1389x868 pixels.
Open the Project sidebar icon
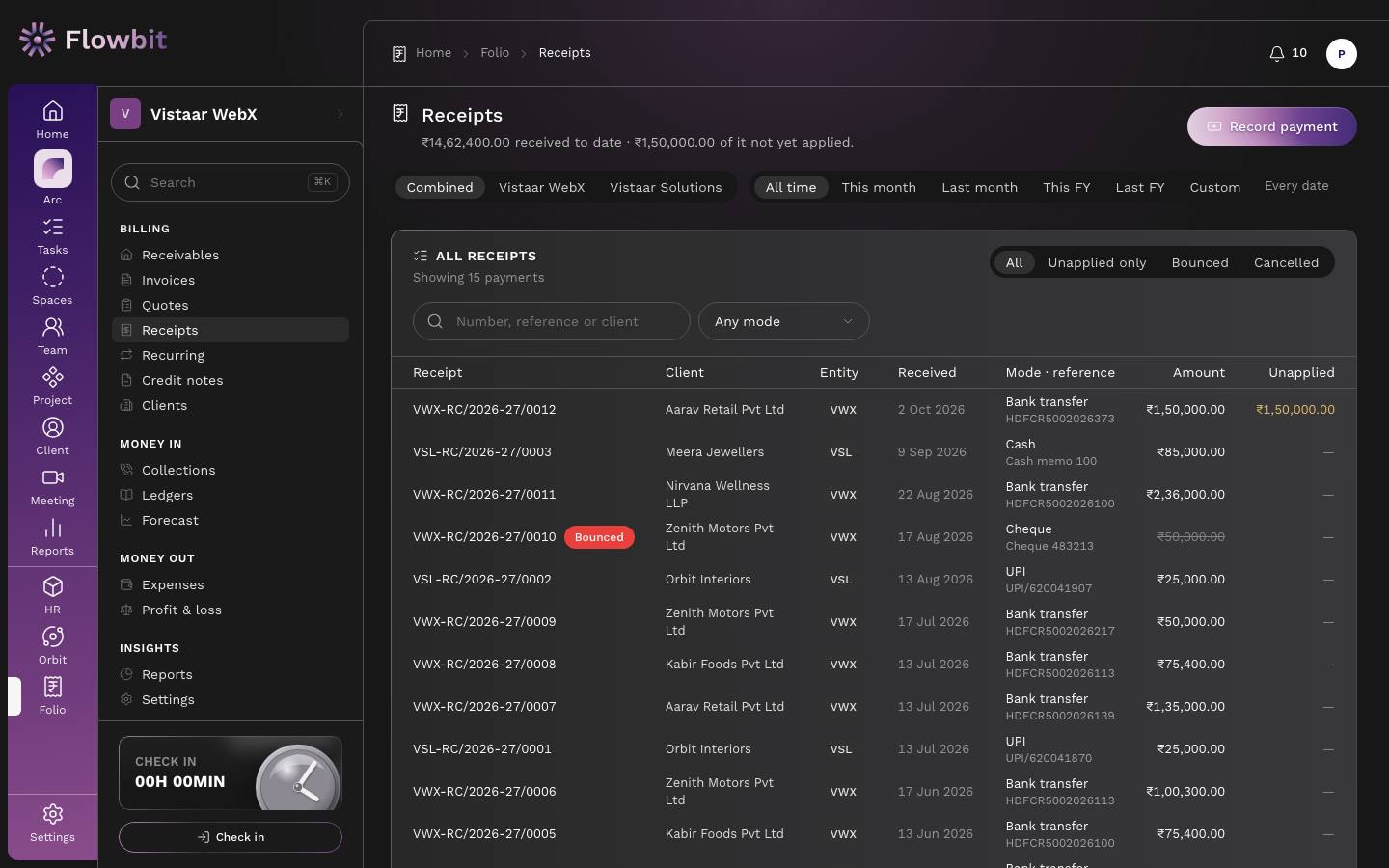point(52,387)
